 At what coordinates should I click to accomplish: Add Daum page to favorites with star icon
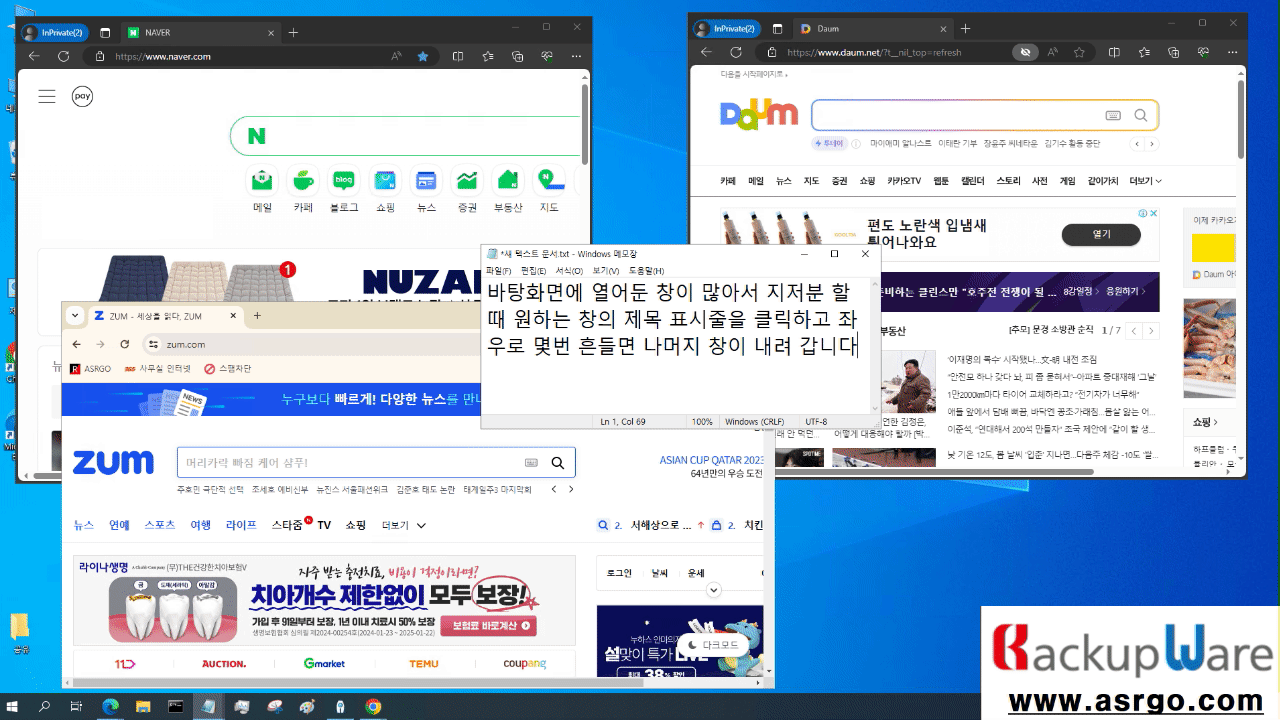click(x=1080, y=52)
